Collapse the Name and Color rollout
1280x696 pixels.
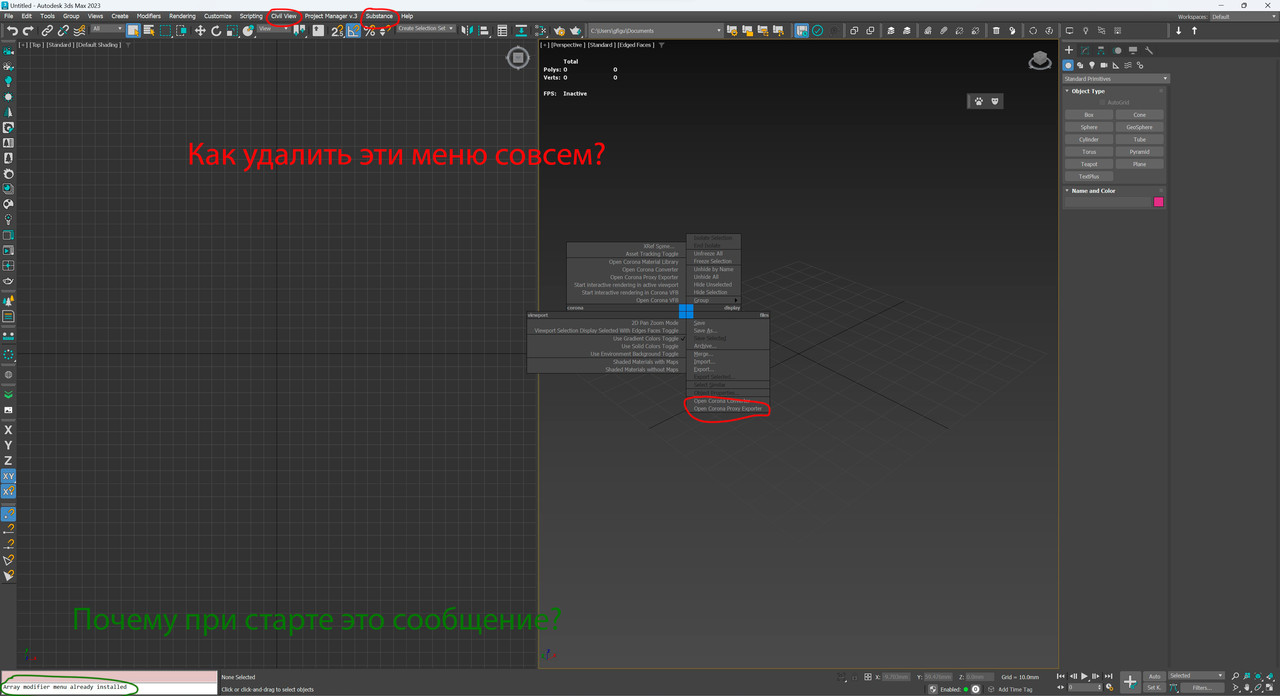pos(1067,190)
